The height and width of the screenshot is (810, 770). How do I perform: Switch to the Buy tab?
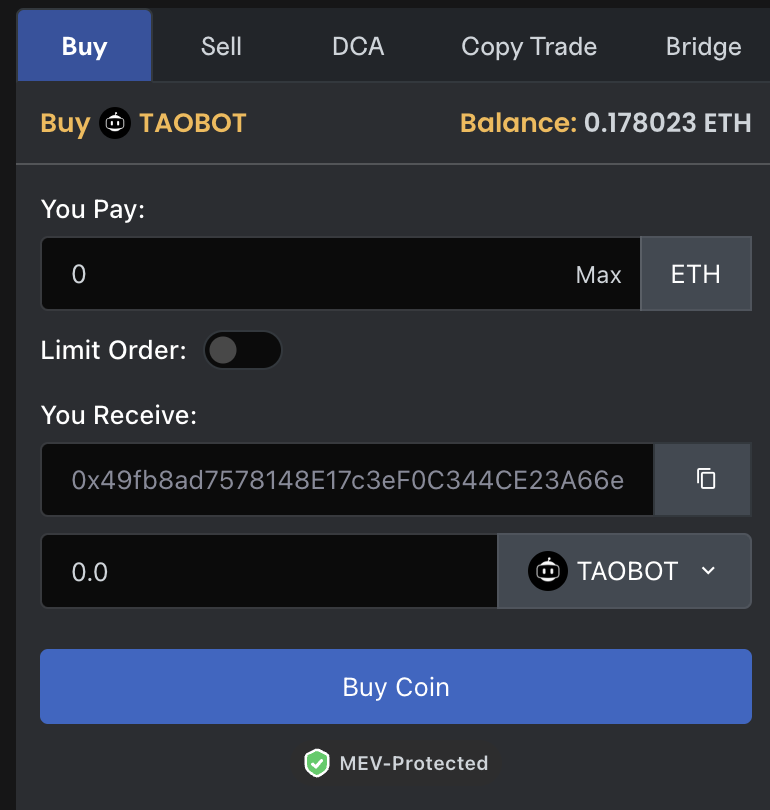pos(84,46)
